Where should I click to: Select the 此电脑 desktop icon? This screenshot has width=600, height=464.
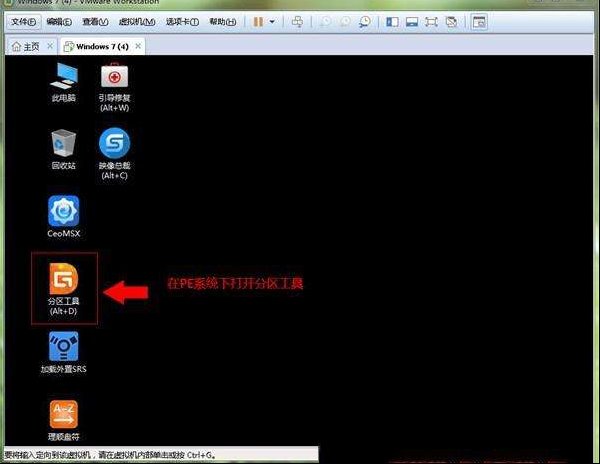click(64, 81)
